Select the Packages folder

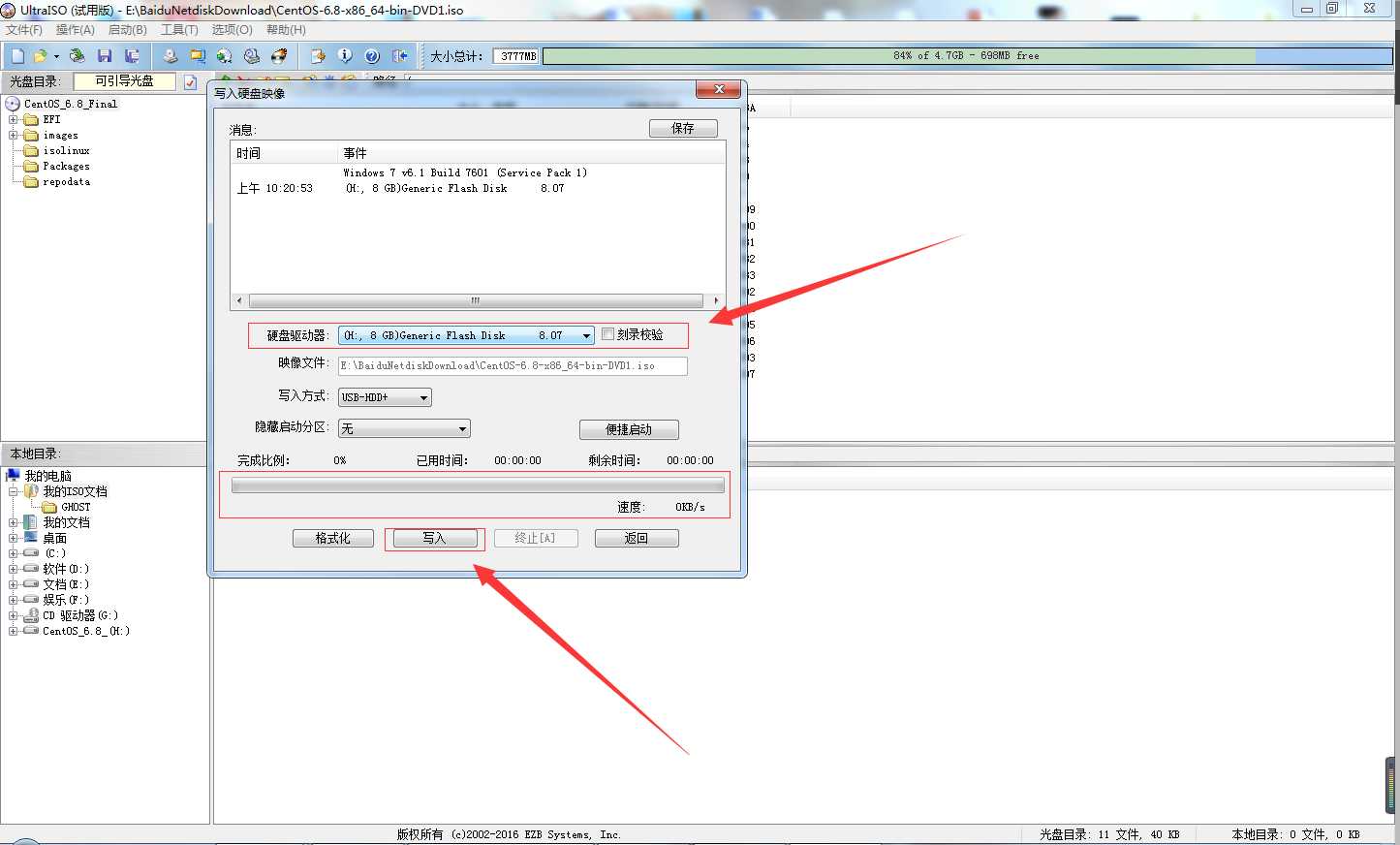[x=66, y=167]
